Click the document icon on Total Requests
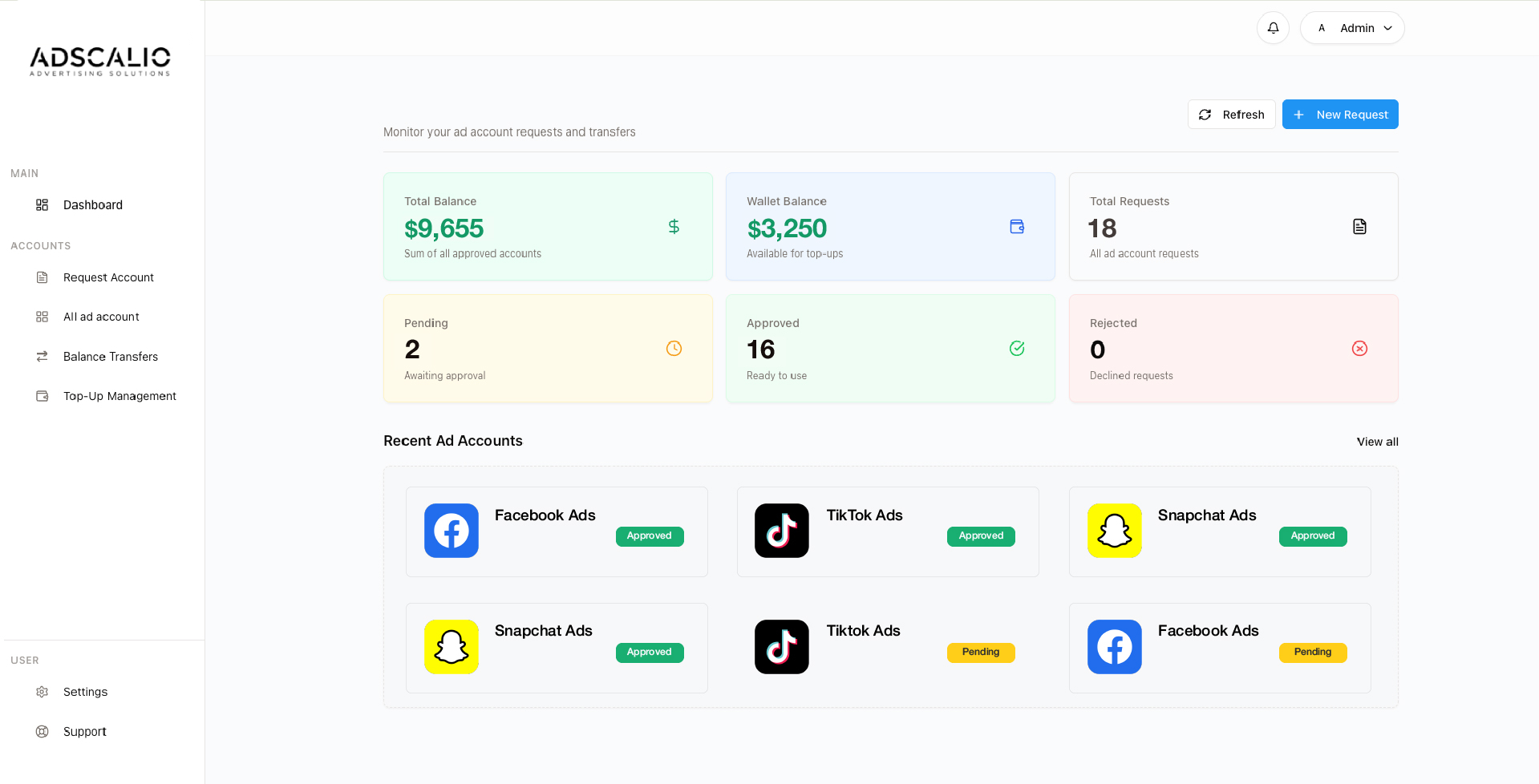 click(x=1359, y=227)
